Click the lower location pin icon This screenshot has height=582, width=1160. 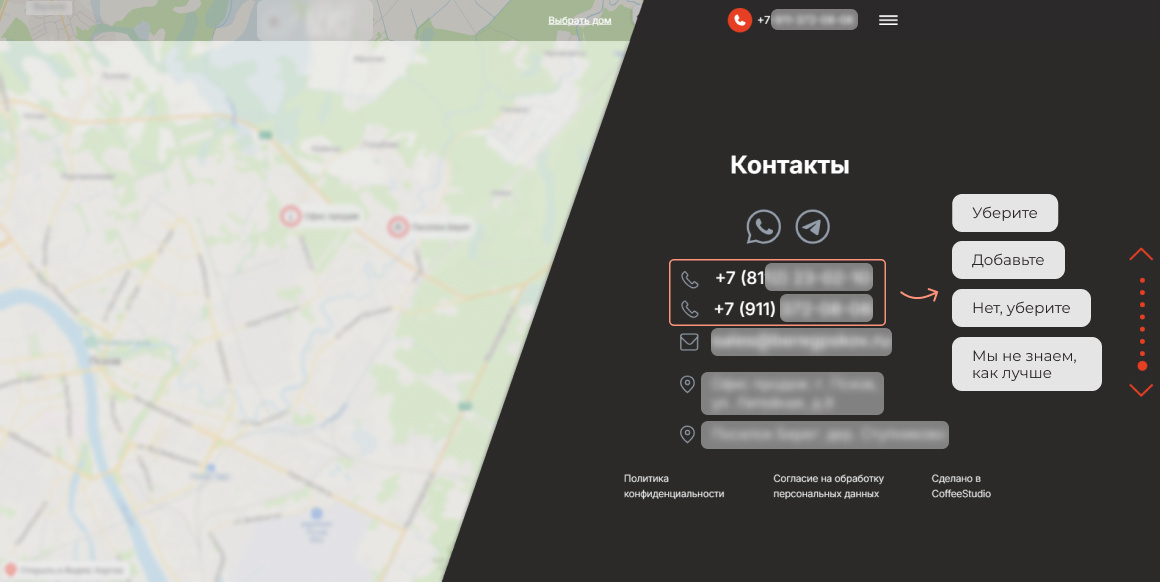pos(687,432)
